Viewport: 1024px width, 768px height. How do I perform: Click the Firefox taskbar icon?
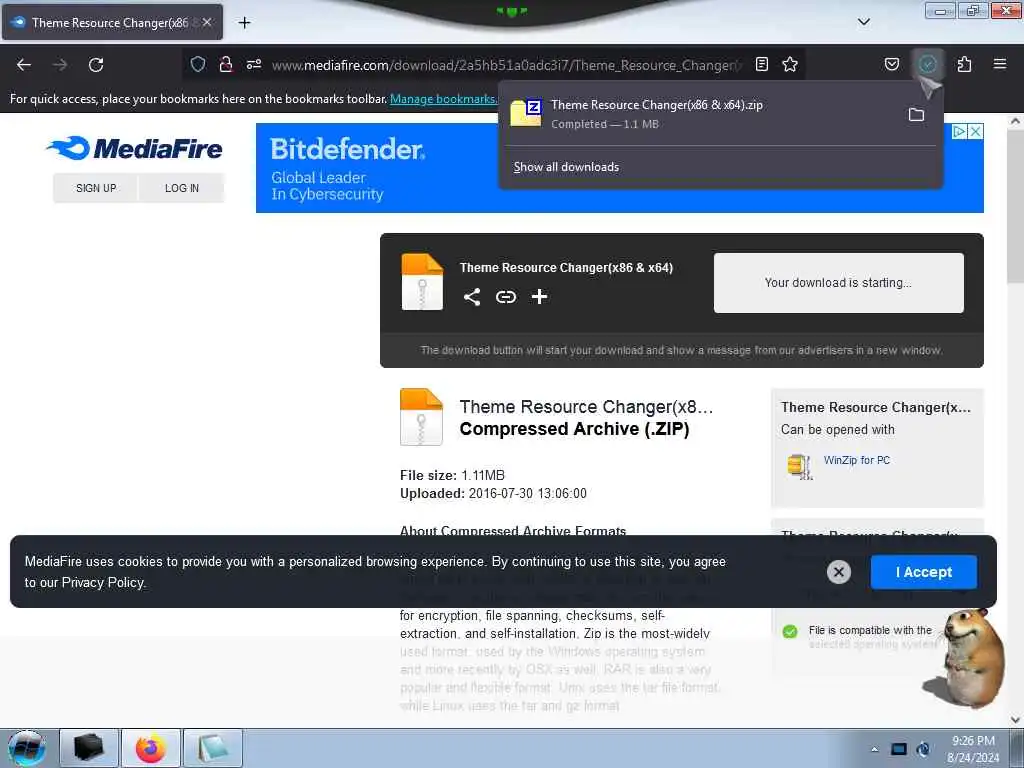pos(151,748)
